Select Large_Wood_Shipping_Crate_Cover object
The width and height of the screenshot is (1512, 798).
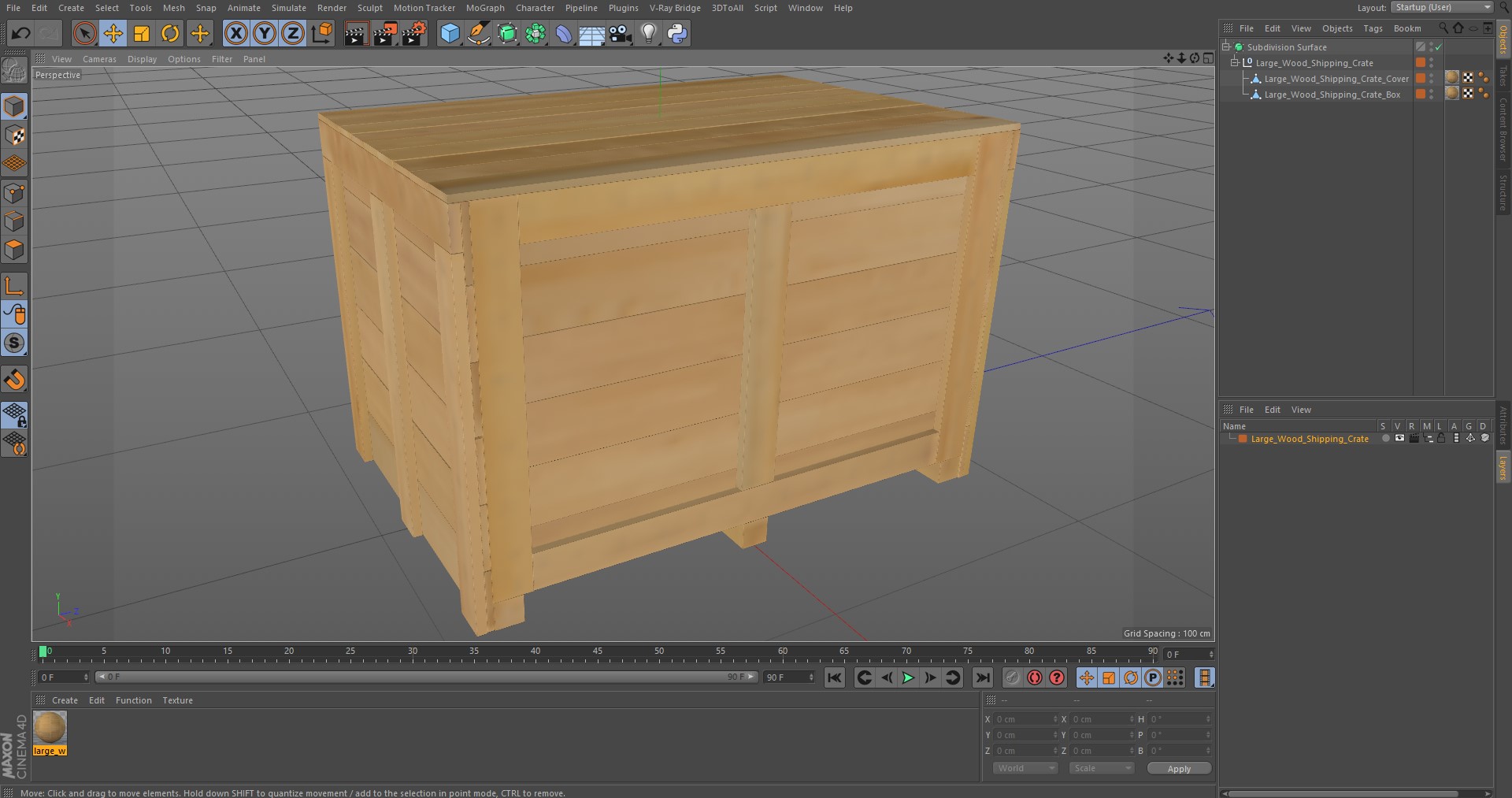coord(1336,79)
